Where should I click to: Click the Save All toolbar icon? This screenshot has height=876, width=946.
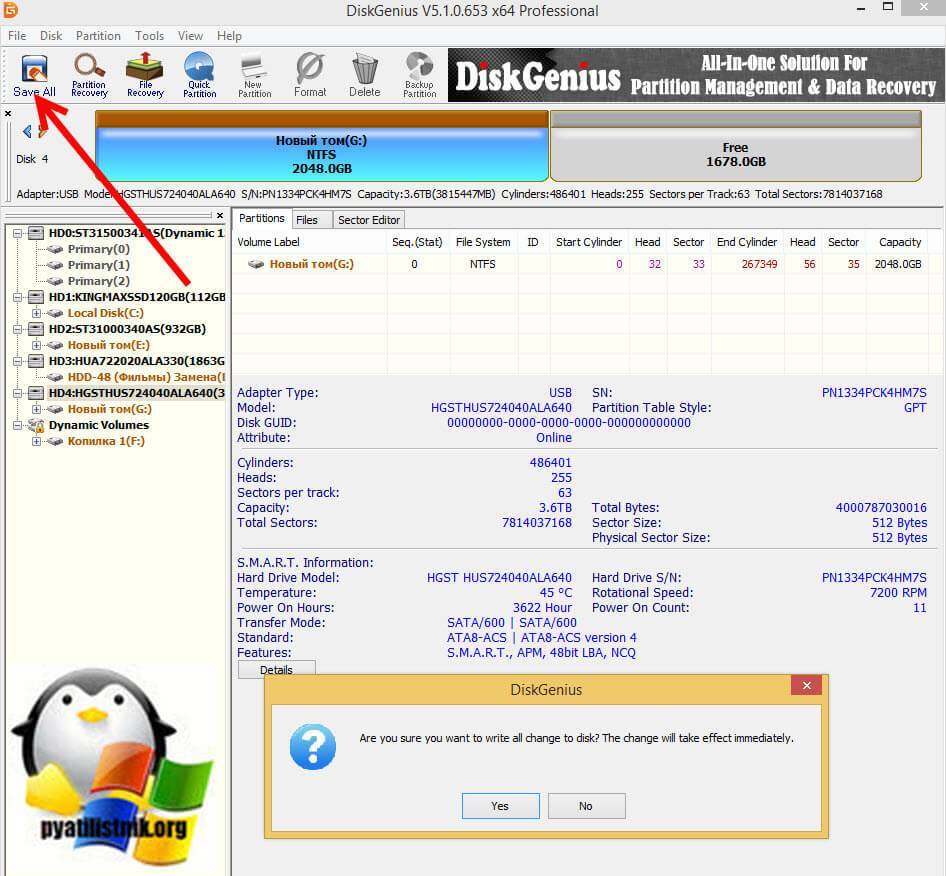[x=34, y=75]
